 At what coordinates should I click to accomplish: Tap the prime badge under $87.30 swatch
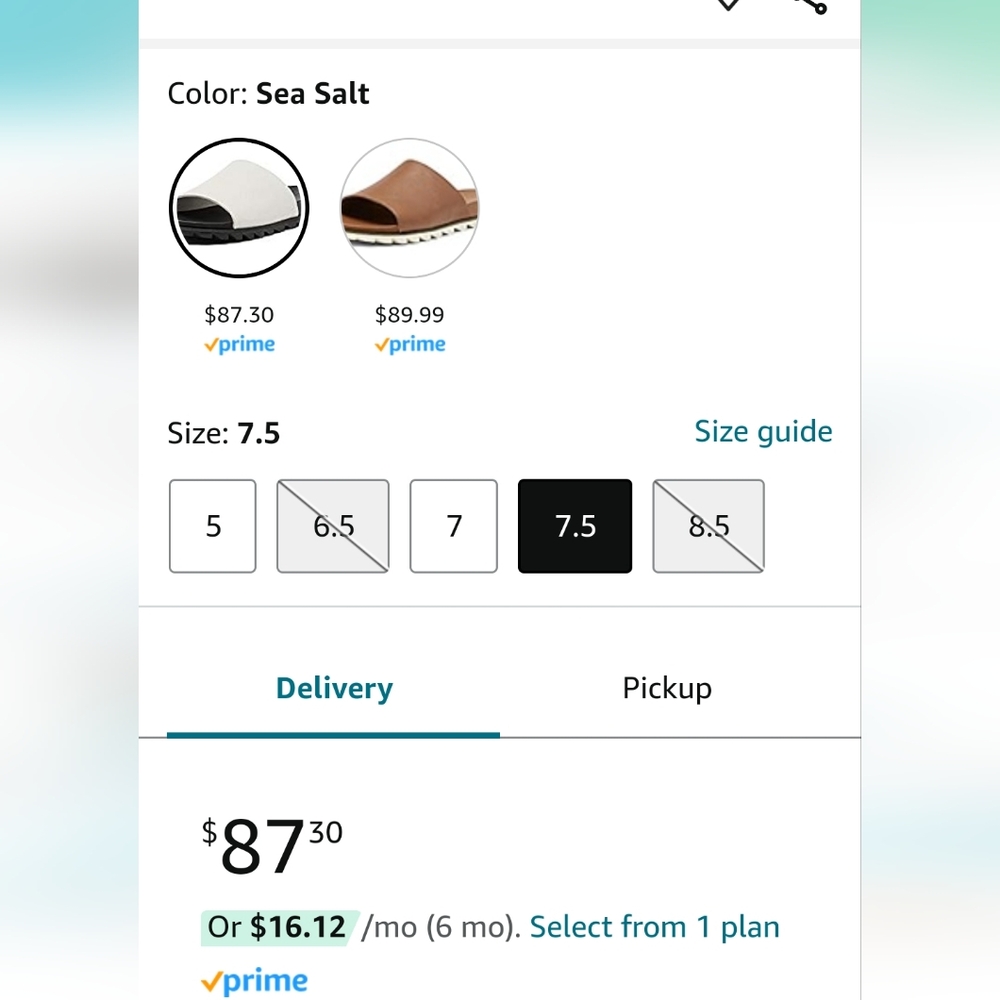click(x=239, y=344)
